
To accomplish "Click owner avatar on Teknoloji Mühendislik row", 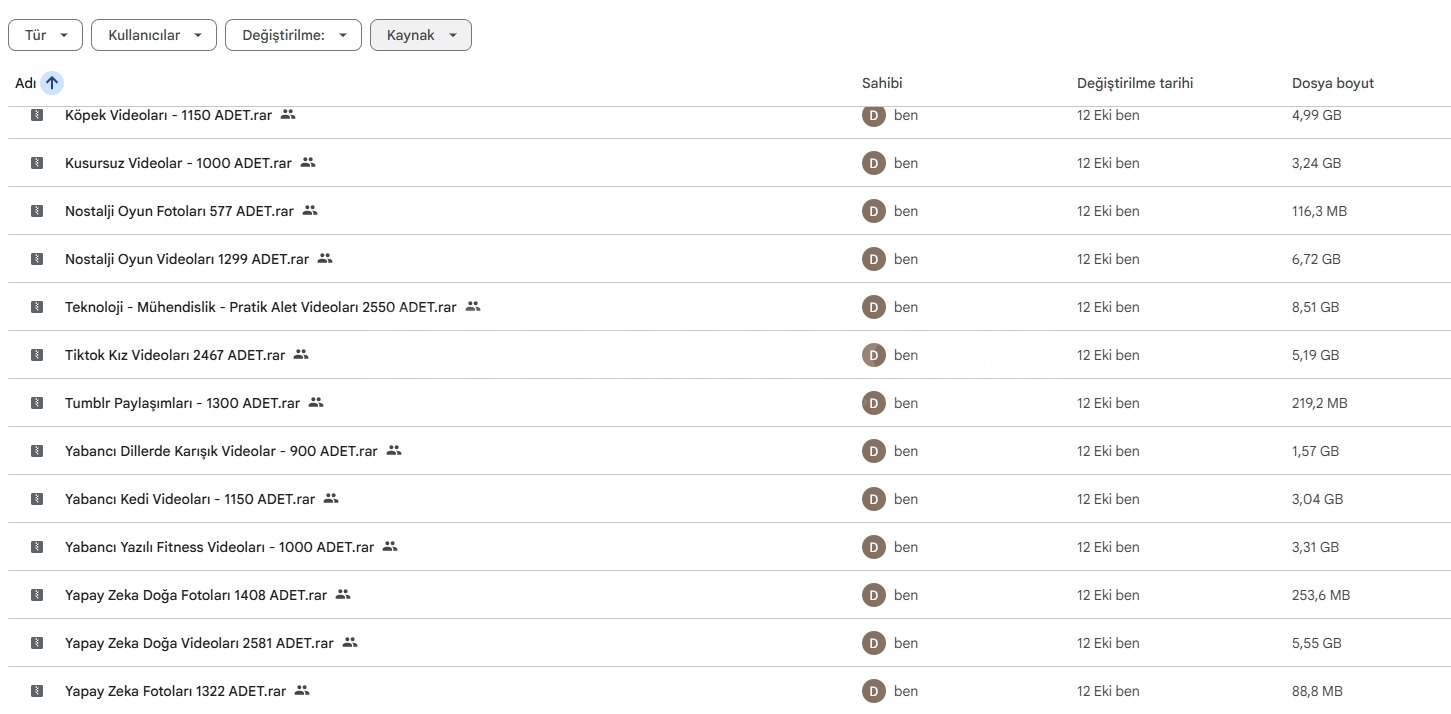I will tap(874, 307).
